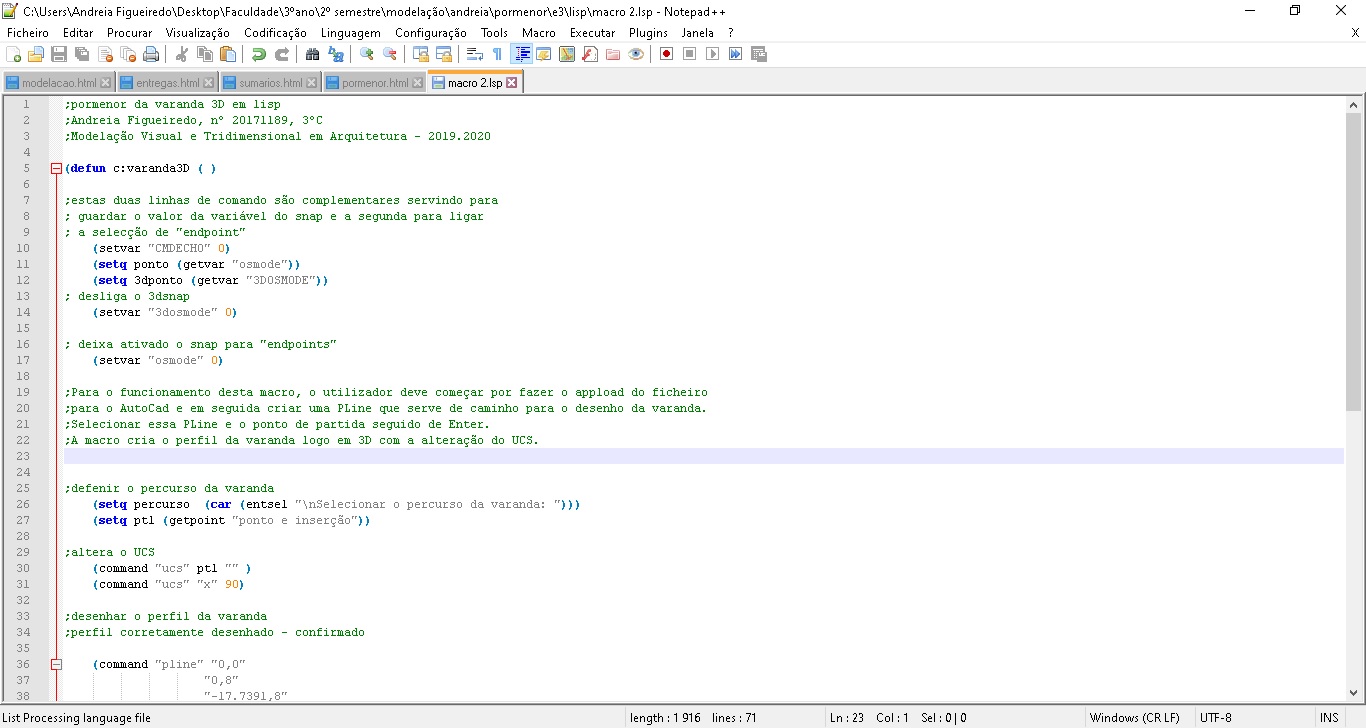Click the Paste clipboard toolbar icon
1366x728 pixels.
(228, 54)
